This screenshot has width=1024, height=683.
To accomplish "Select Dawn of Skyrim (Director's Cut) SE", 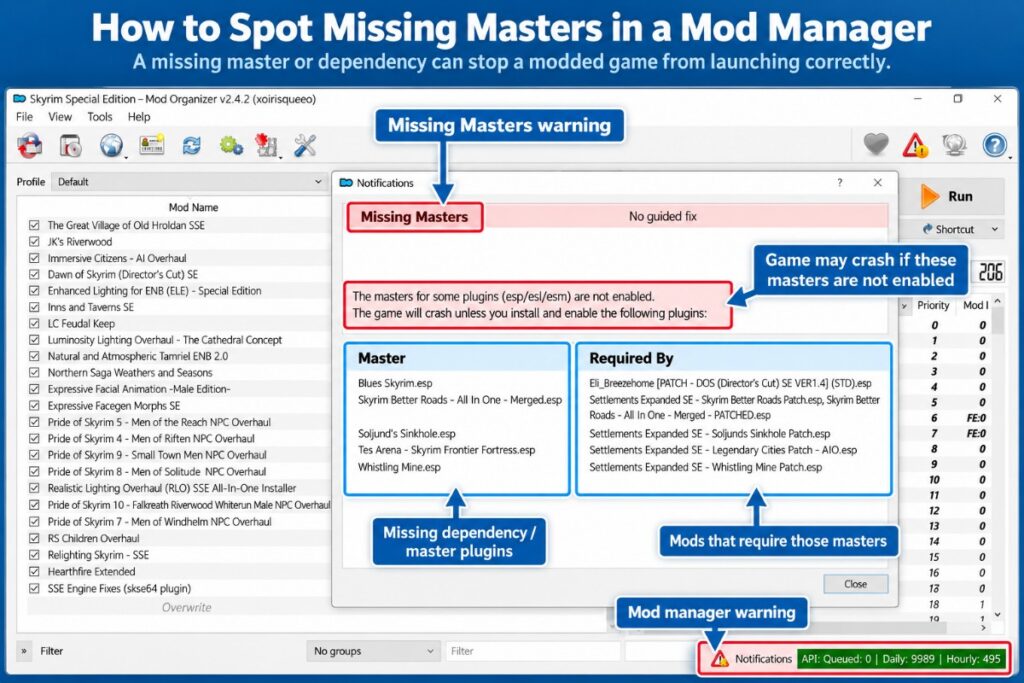I will [x=178, y=274].
